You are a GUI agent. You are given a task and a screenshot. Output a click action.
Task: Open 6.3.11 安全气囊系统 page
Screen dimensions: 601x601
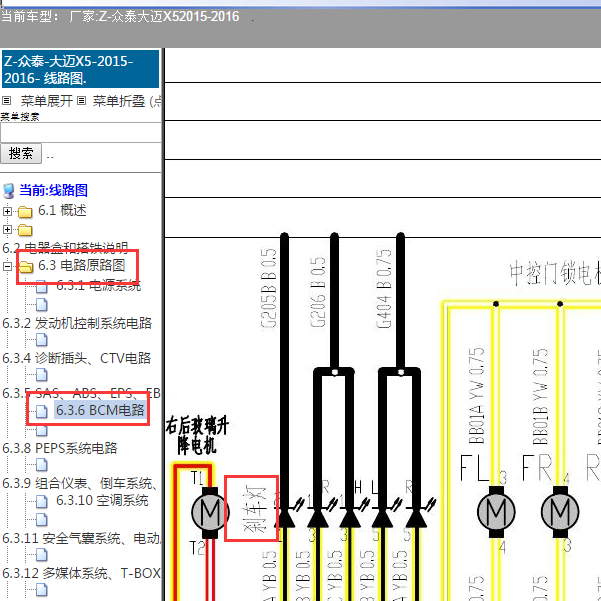pos(81,539)
